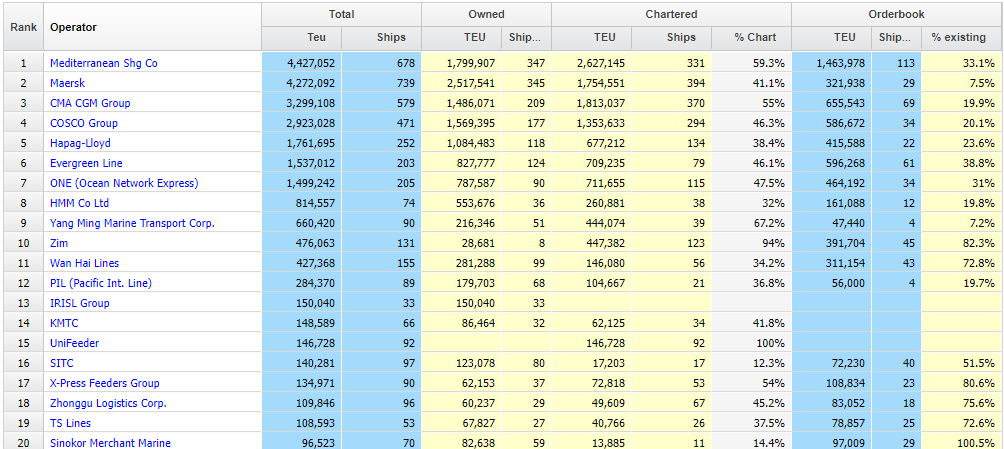1004x449 pixels.
Task: Select the COSCO Group link
Action: [84, 123]
